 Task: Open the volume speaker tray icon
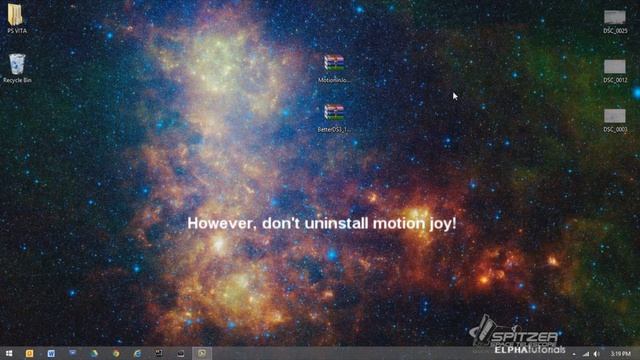pyautogui.click(x=596, y=354)
